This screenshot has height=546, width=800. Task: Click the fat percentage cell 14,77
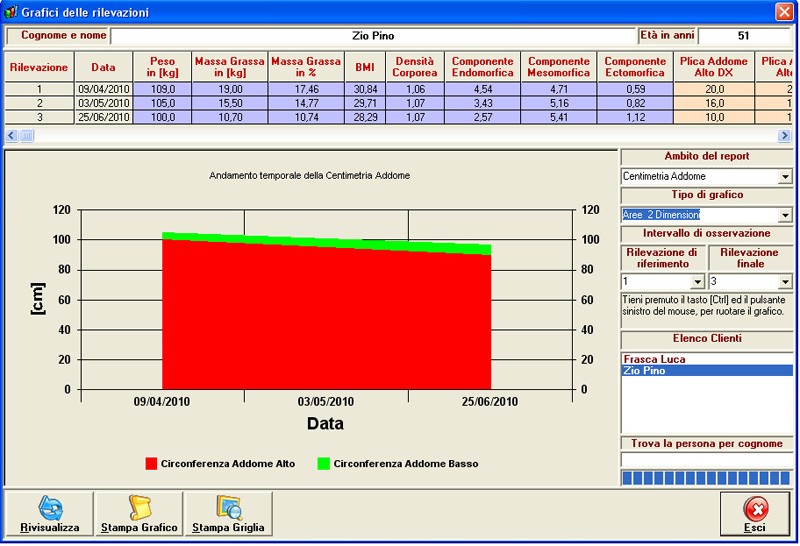pyautogui.click(x=306, y=103)
